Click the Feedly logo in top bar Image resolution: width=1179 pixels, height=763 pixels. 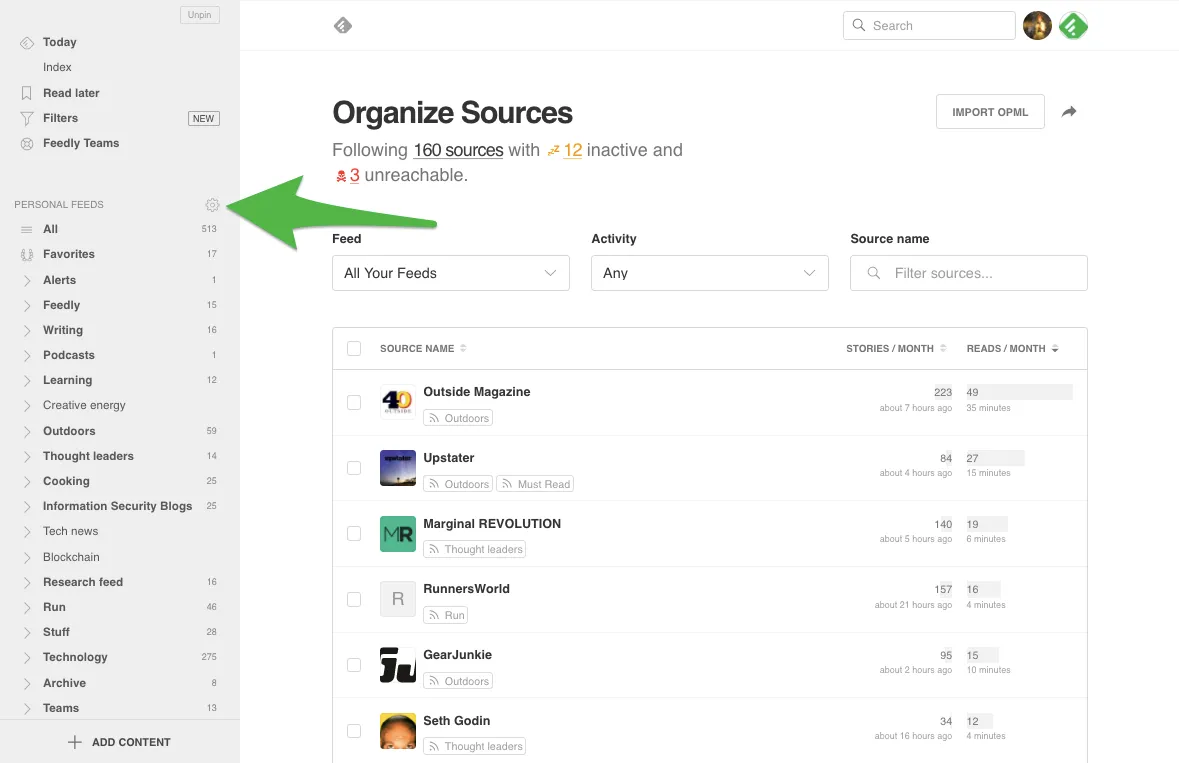pyautogui.click(x=343, y=26)
